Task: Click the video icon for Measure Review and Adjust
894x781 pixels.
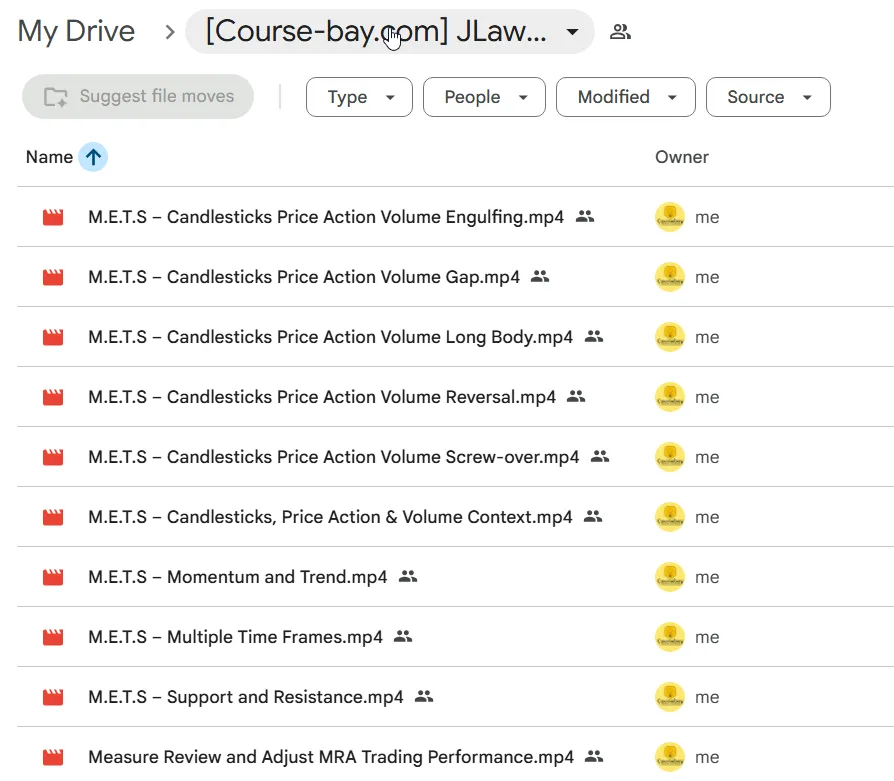Action: 53,757
